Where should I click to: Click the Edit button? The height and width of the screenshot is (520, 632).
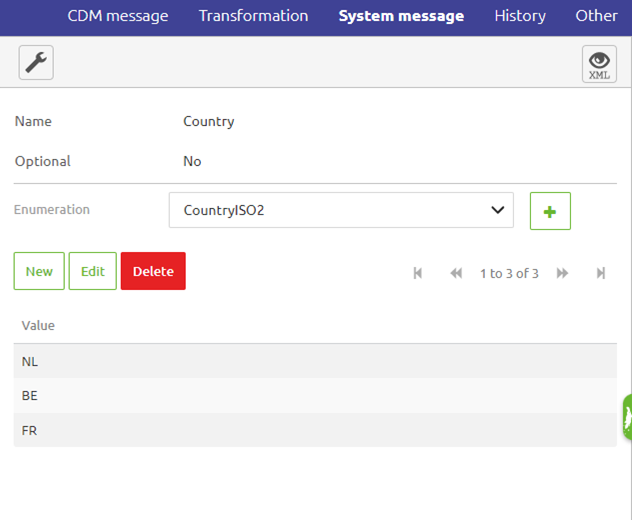click(x=93, y=271)
